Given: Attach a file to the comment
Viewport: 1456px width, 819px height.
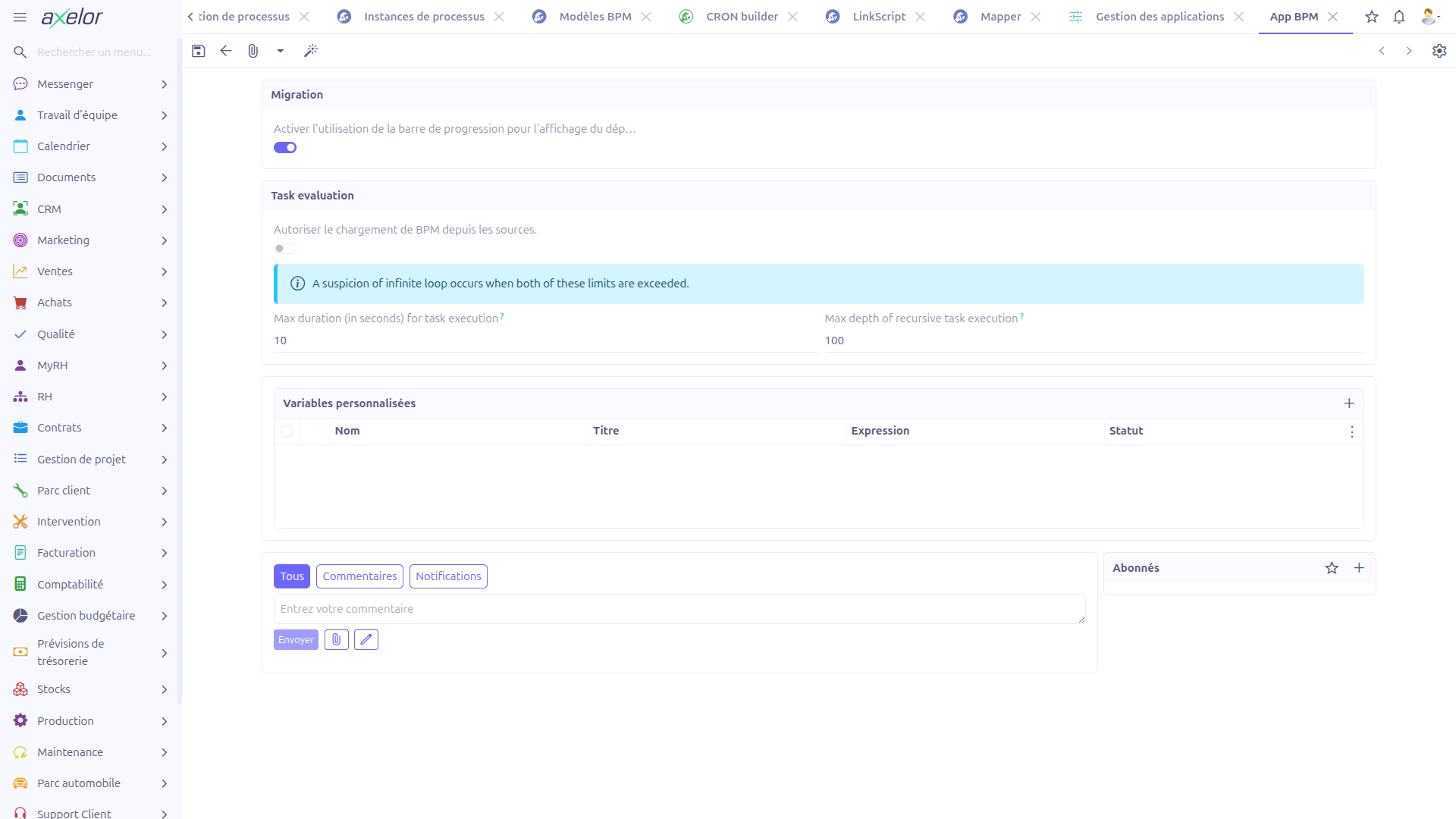Looking at the screenshot, I should 337,640.
